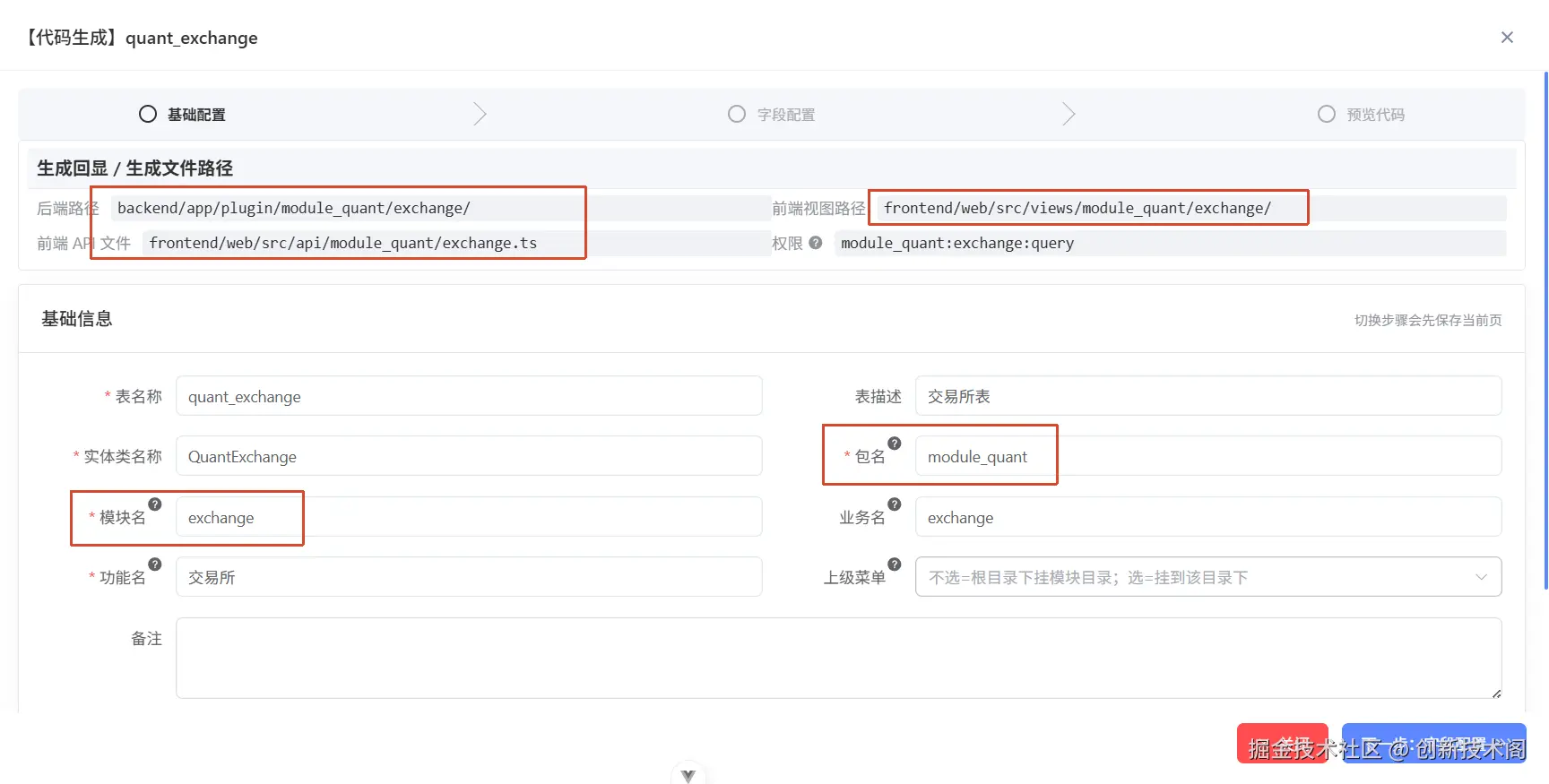Click the help icon beside 包名
The height and width of the screenshot is (784, 1549).
(895, 444)
